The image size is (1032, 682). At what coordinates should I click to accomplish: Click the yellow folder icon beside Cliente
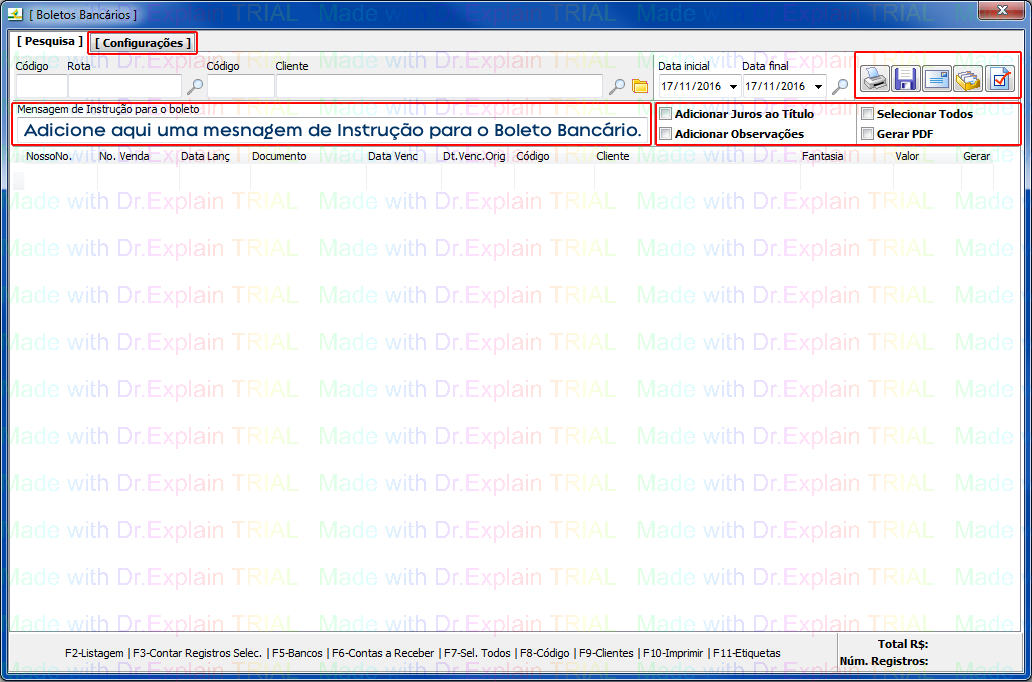coord(640,87)
